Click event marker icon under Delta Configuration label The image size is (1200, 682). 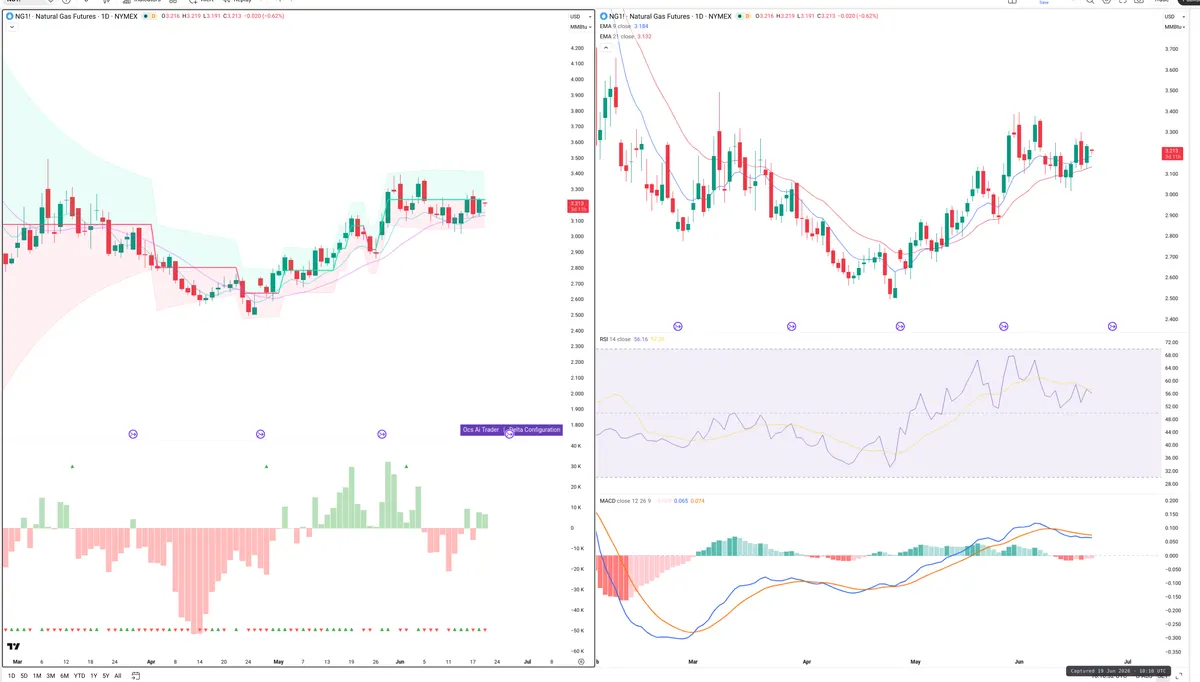pyautogui.click(x=509, y=434)
